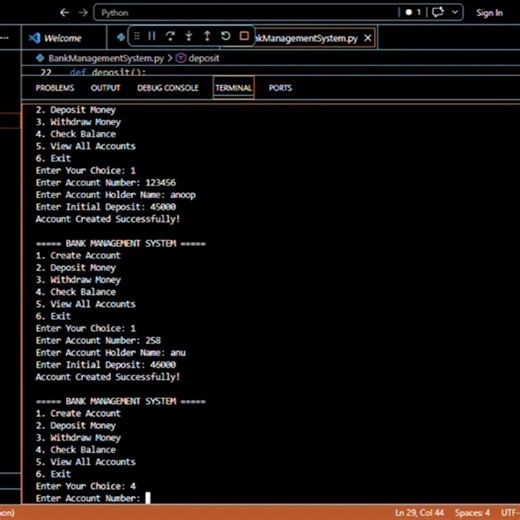Switch to the DEBUG CONSOLE tab

(x=168, y=88)
